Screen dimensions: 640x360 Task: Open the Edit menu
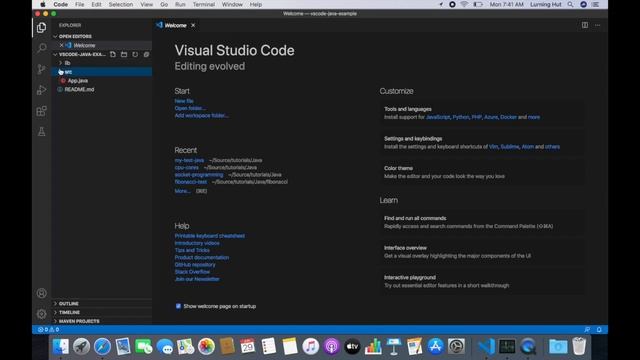pos(96,4)
